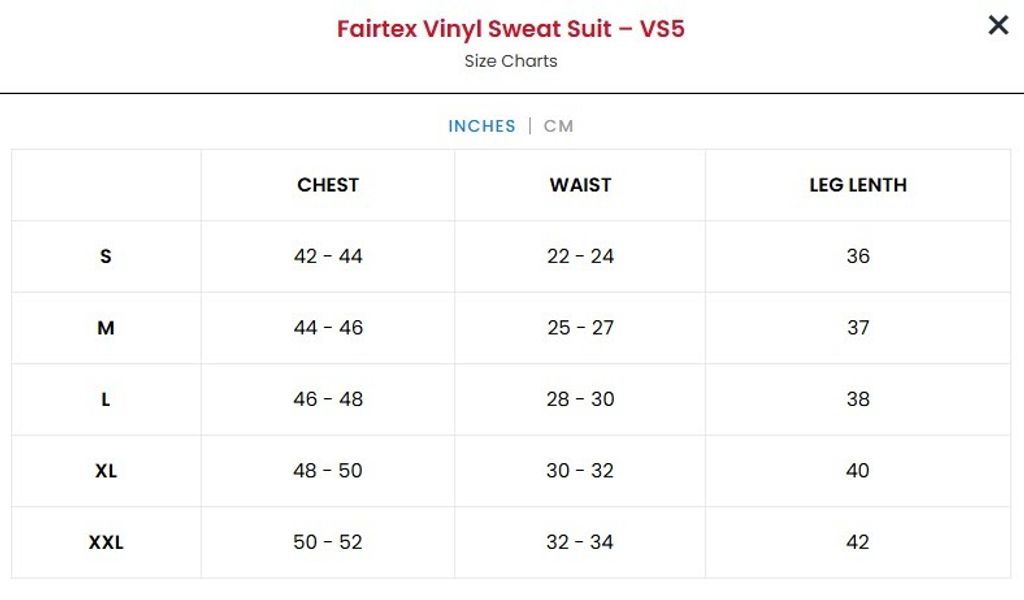The image size is (1024, 600).
Task: Click the 50 - 52 chest cell
Action: point(328,542)
